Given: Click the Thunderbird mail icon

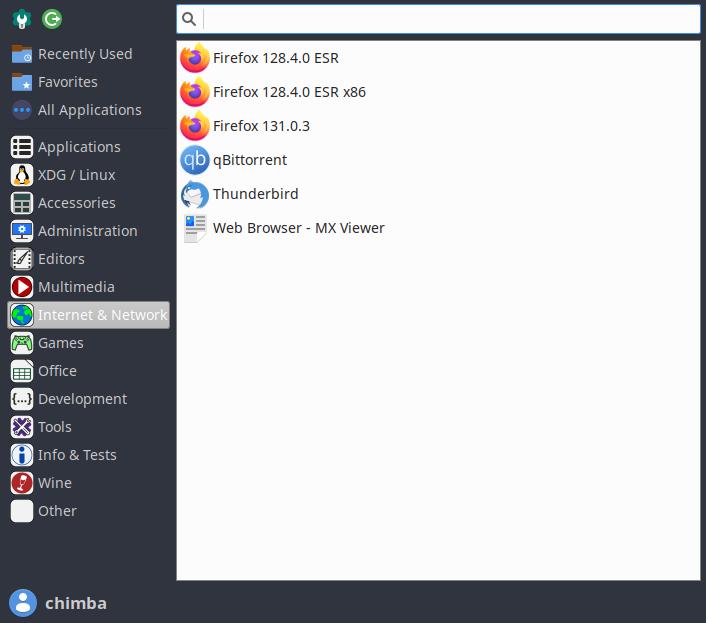Looking at the screenshot, I should (x=195, y=194).
